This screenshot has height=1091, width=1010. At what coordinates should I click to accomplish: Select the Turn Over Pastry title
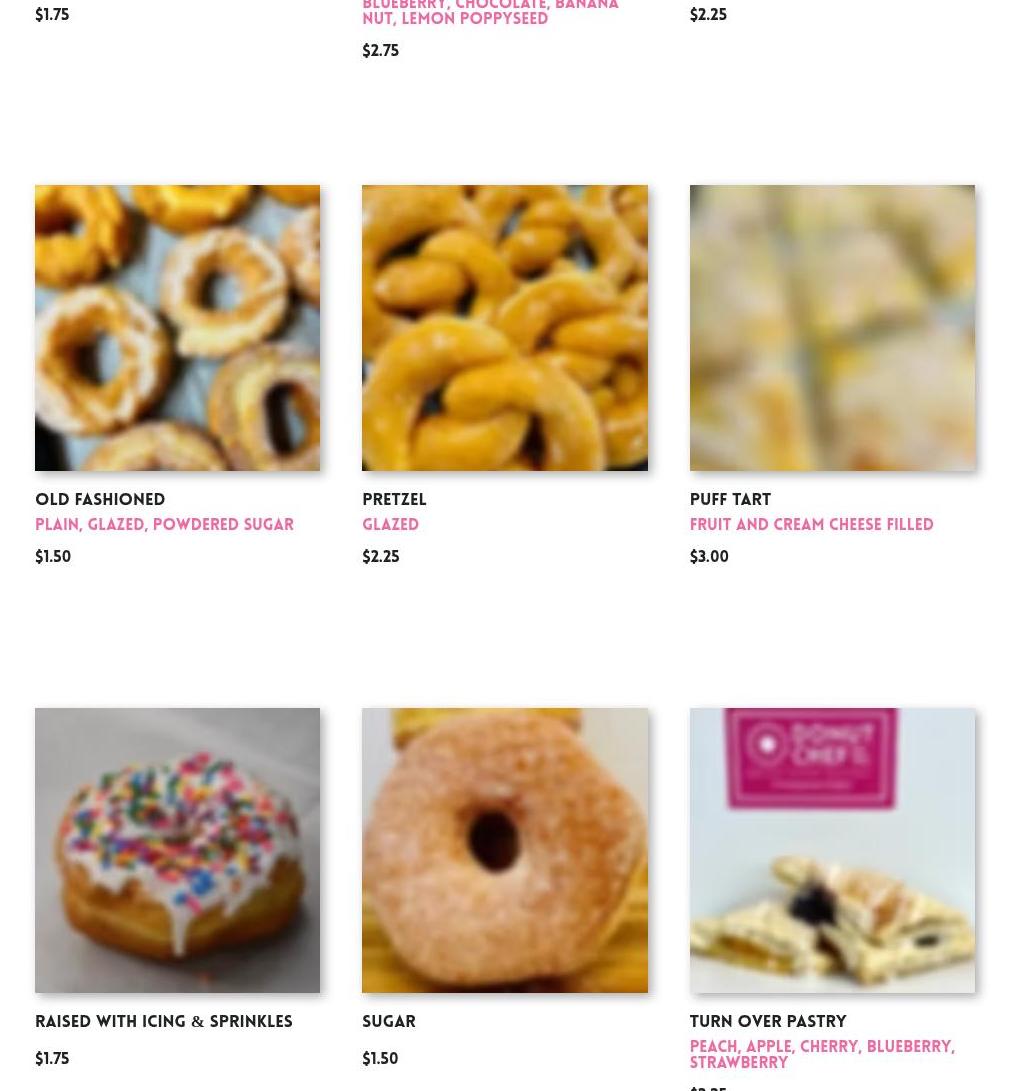click(x=768, y=1021)
